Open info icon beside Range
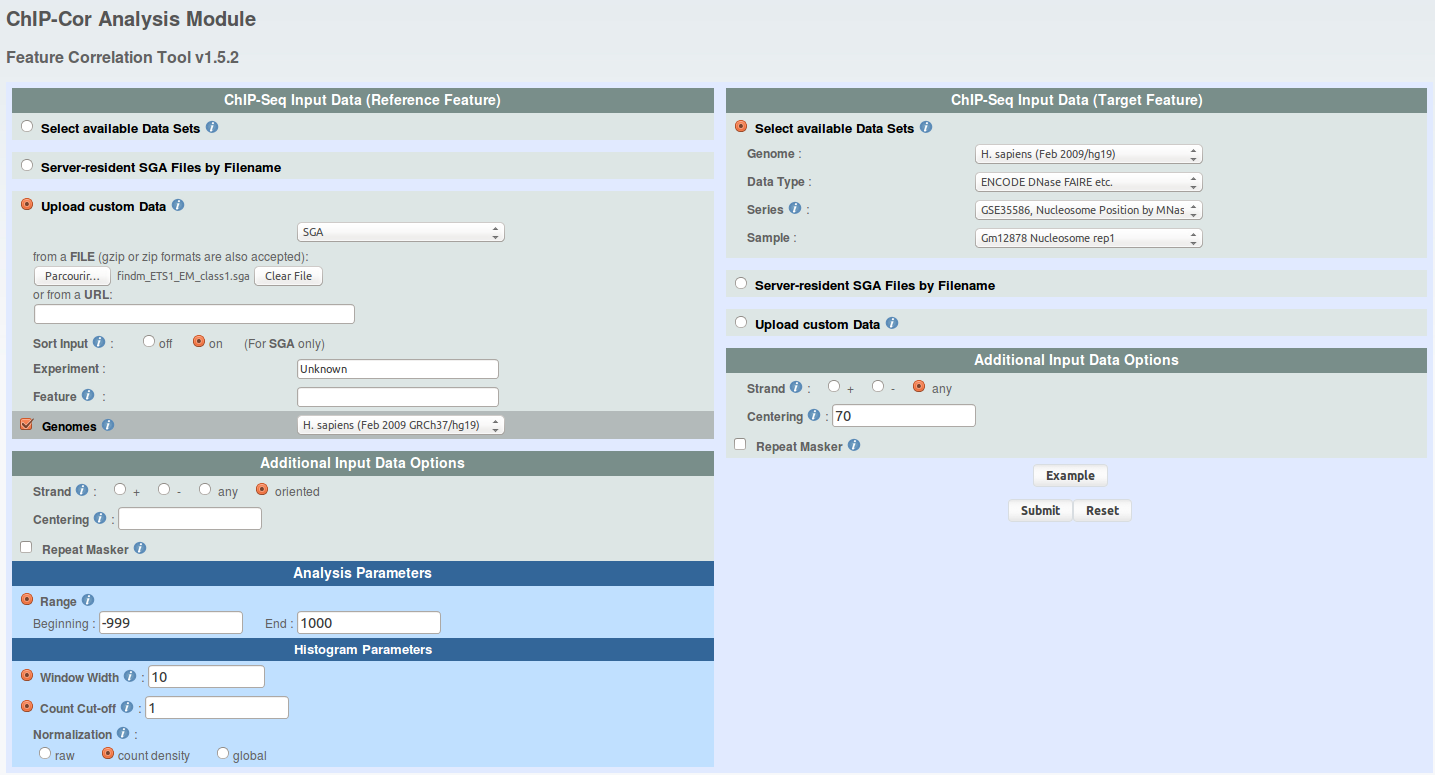The width and height of the screenshot is (1435, 775). [x=88, y=601]
